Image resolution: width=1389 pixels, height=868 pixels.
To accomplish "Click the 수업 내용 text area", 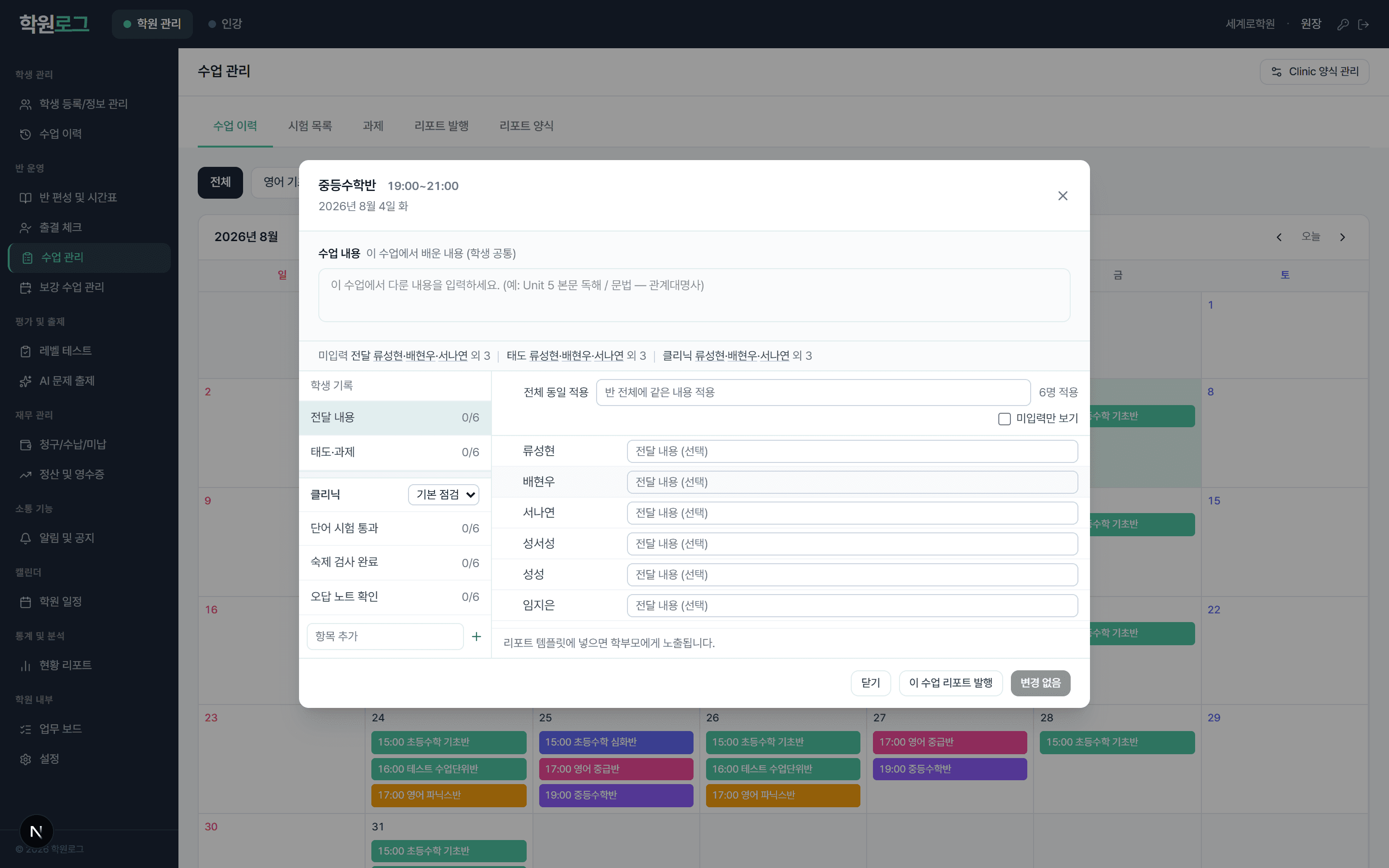I will (694, 295).
